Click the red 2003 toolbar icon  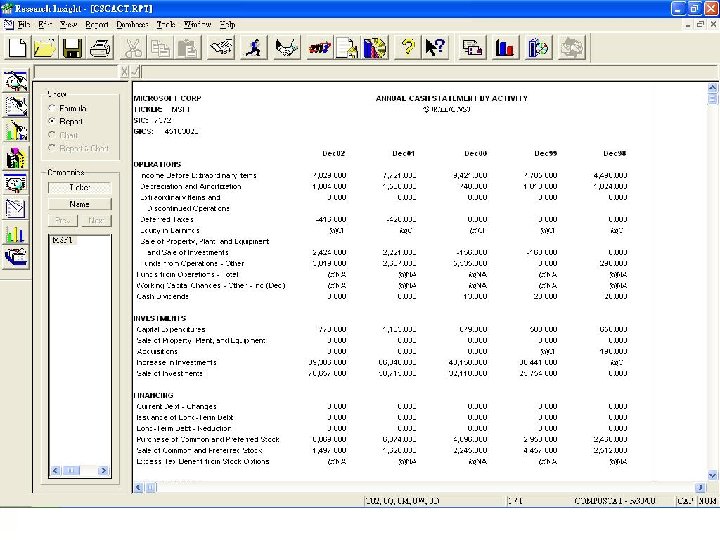[x=320, y=48]
